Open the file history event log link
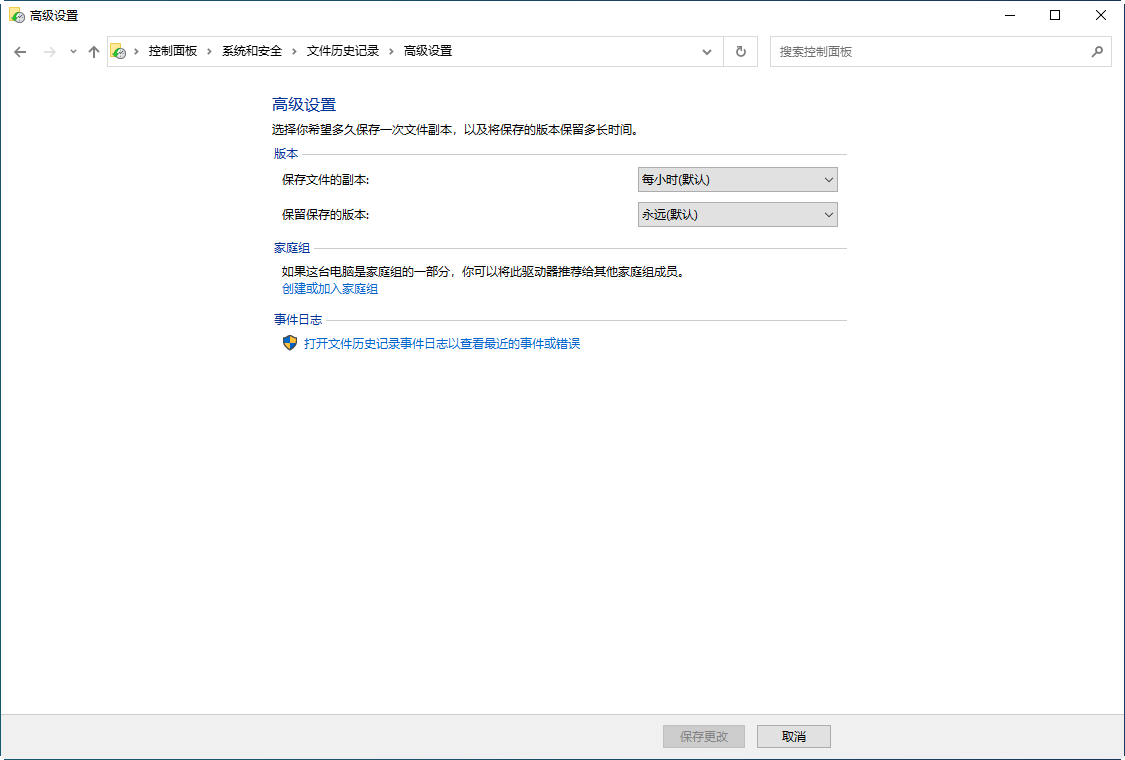Screen dimensions: 1125x760 pos(440,343)
